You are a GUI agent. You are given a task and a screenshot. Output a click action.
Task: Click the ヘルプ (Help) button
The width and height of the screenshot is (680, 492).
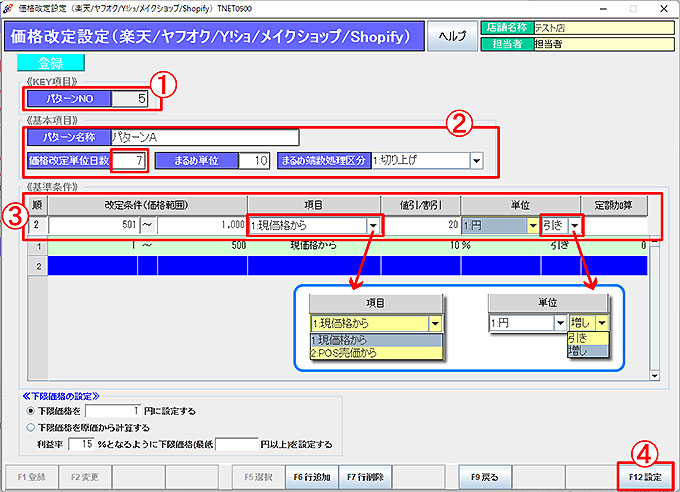(453, 37)
